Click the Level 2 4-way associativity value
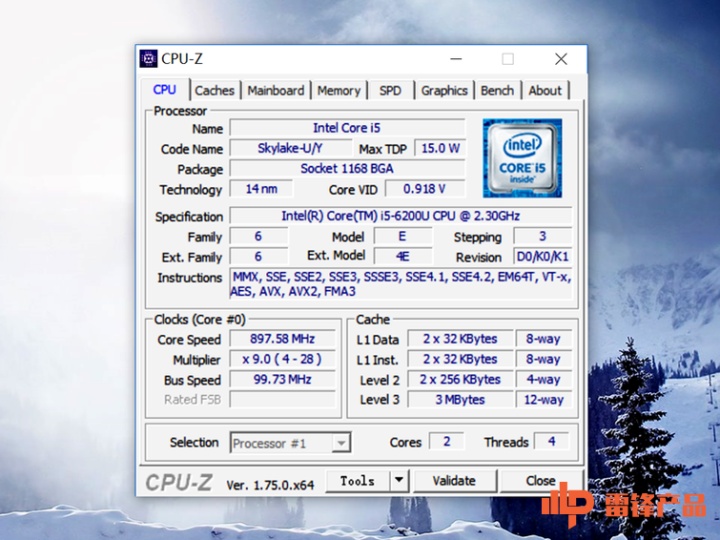 click(x=544, y=379)
